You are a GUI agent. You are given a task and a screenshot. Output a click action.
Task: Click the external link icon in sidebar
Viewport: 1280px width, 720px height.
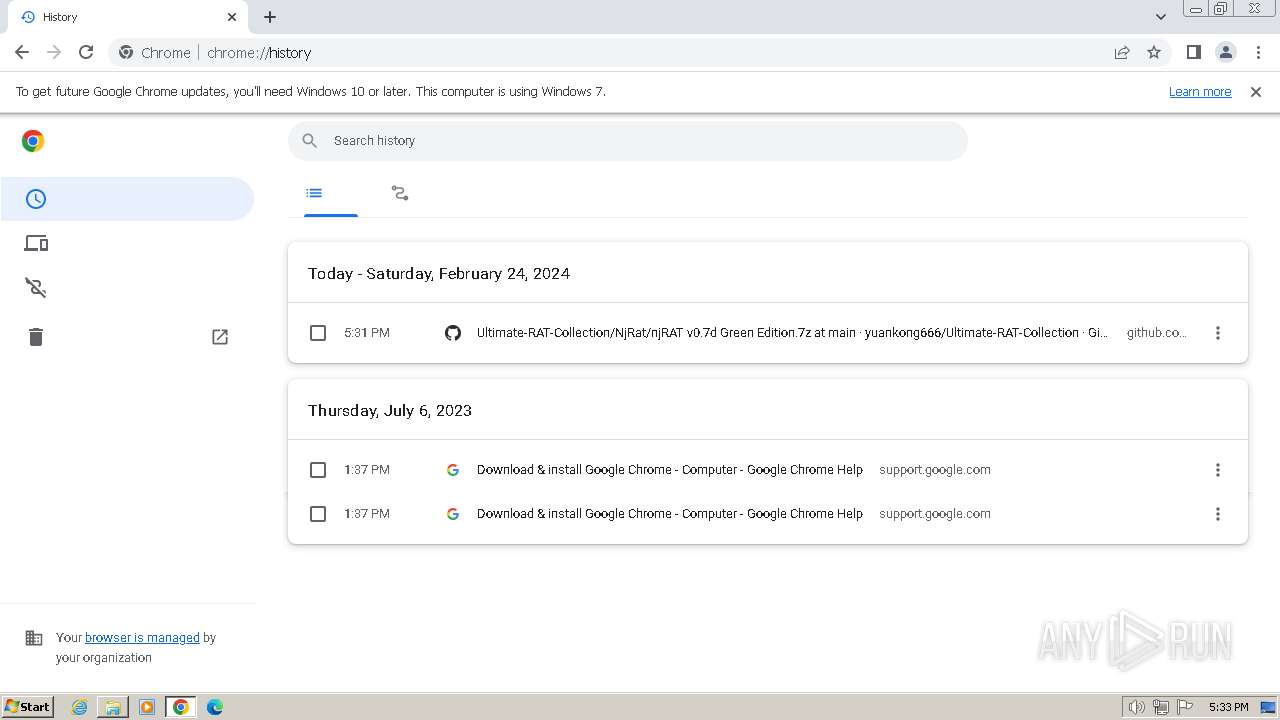point(220,337)
